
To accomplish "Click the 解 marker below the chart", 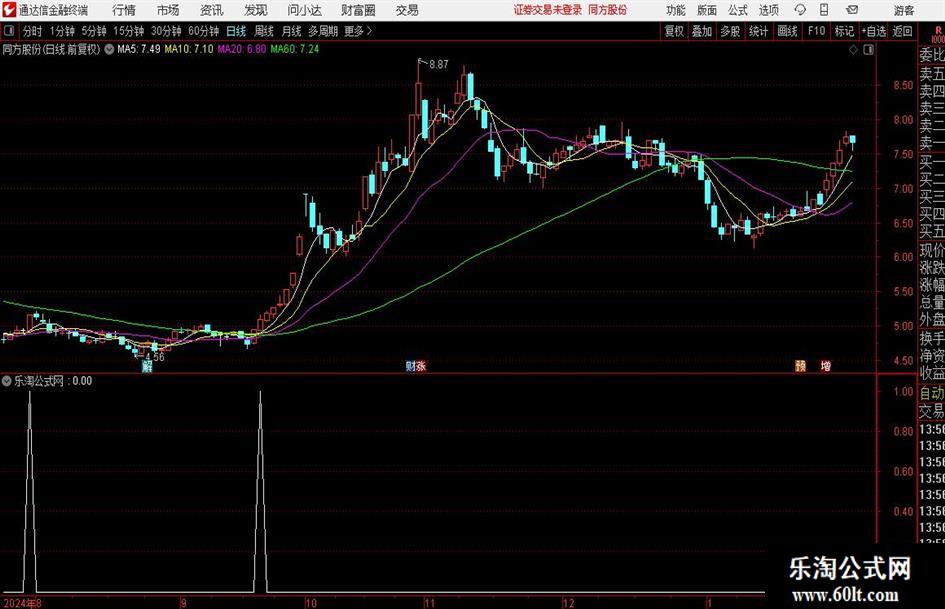I will click(x=146, y=367).
